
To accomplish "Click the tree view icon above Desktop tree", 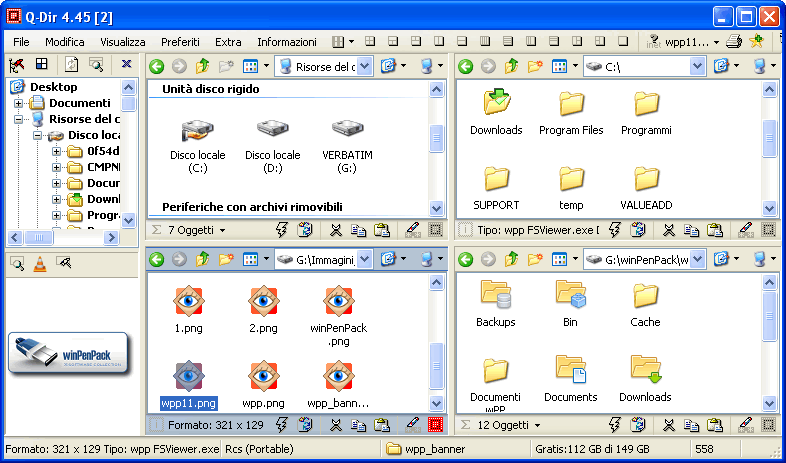I will pyautogui.click(x=17, y=64).
